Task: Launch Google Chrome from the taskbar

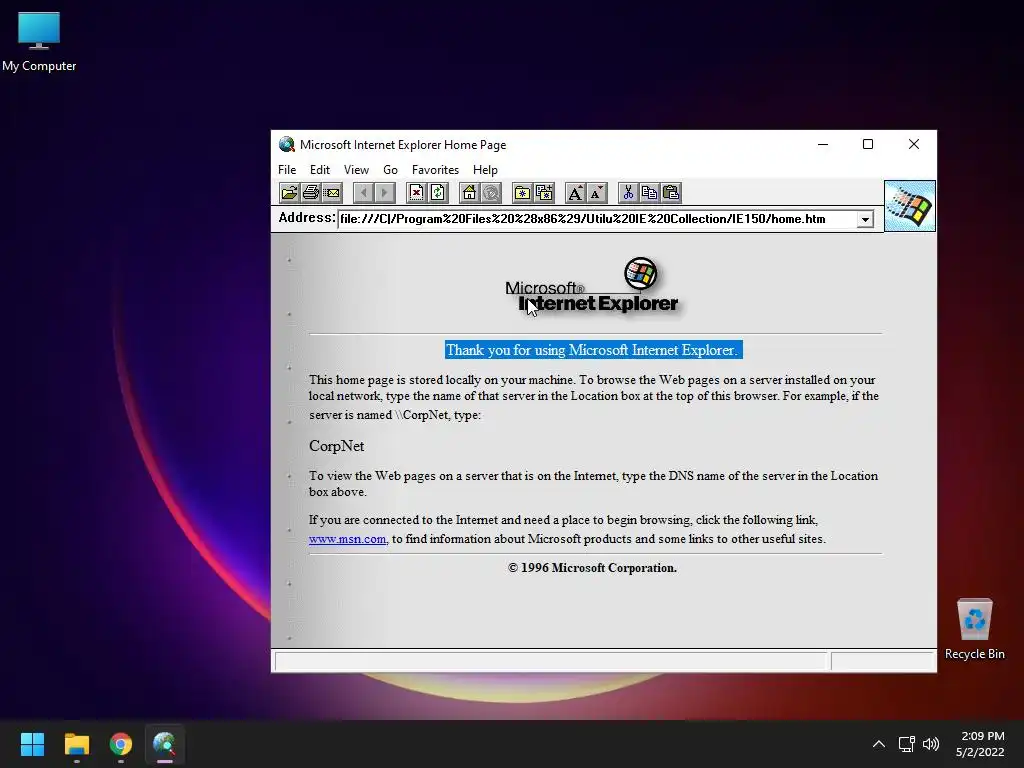Action: click(x=121, y=744)
